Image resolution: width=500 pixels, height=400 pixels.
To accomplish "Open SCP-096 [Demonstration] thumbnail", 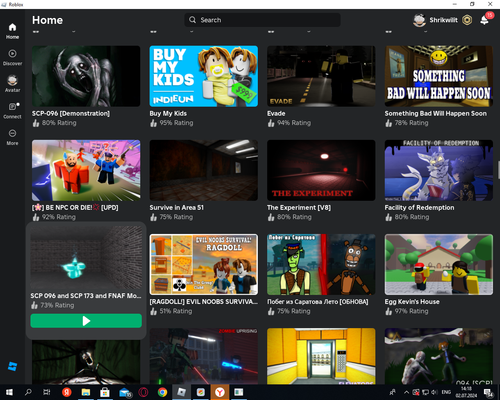I will [x=86, y=76].
